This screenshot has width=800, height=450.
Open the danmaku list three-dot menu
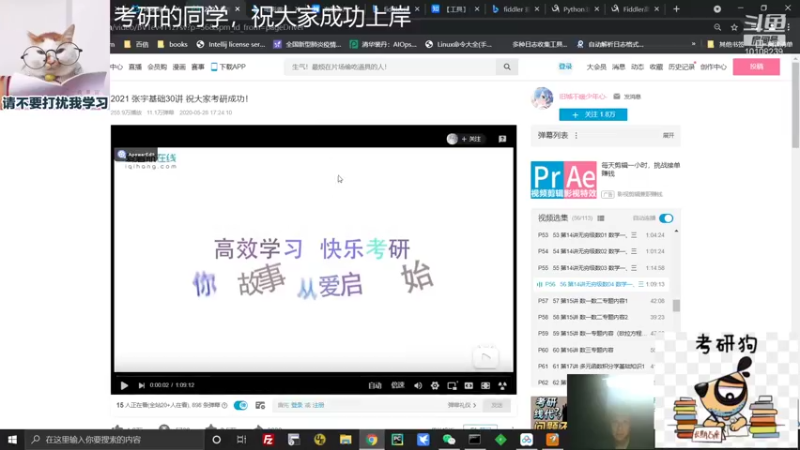point(576,136)
